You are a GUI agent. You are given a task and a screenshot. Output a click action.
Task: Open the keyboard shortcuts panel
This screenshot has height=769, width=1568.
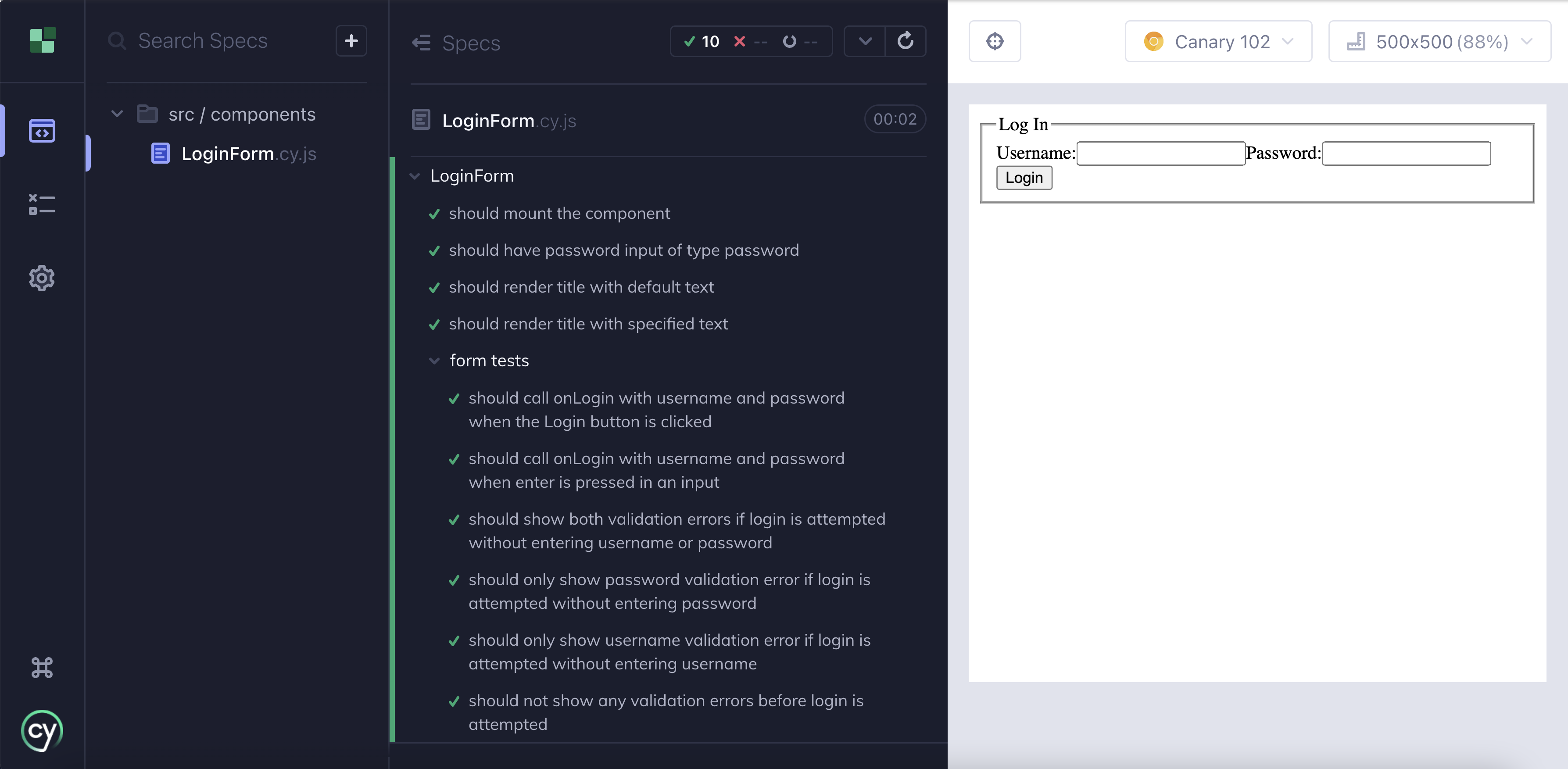pyautogui.click(x=42, y=666)
